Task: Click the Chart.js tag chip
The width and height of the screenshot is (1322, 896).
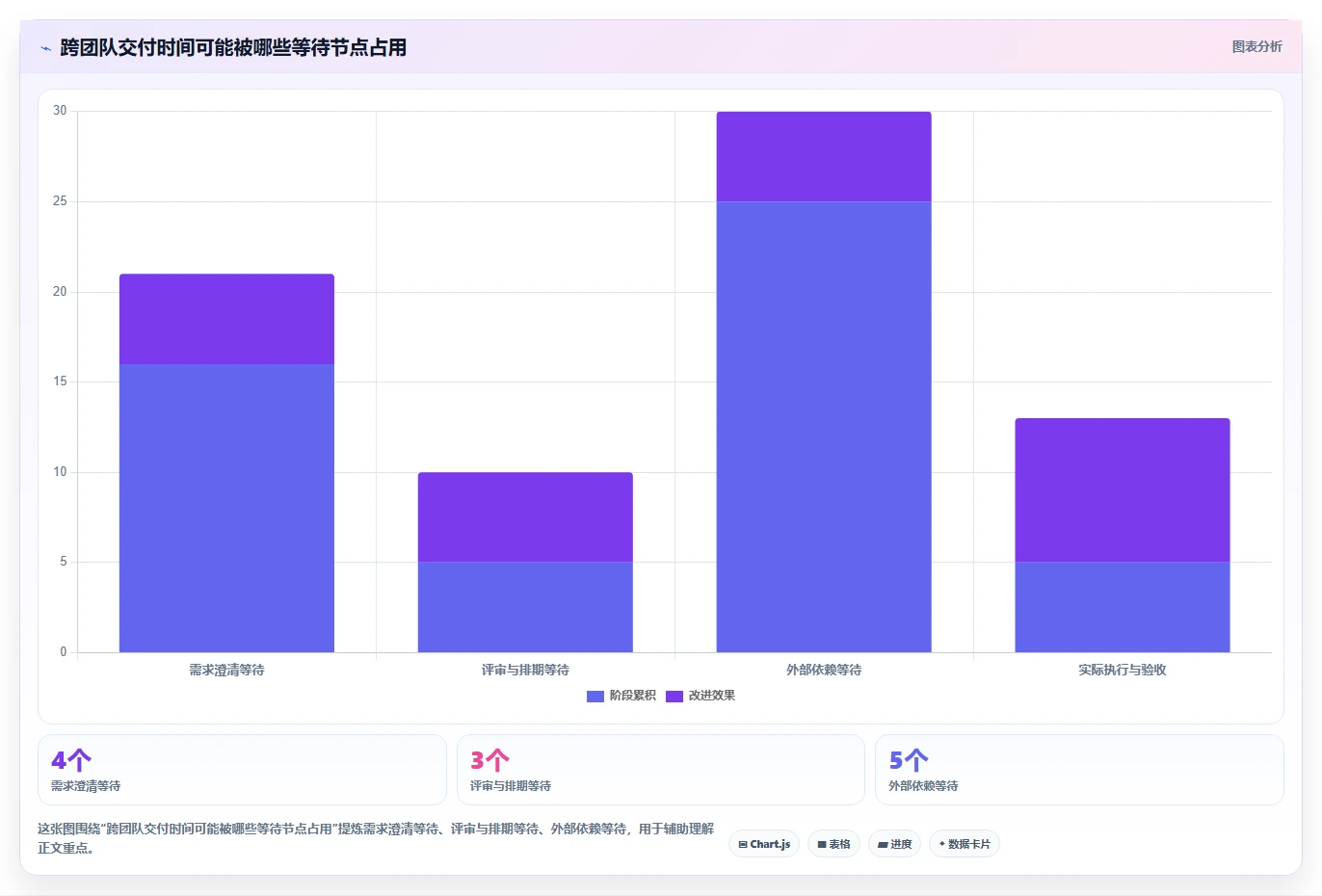Action: coord(764,844)
